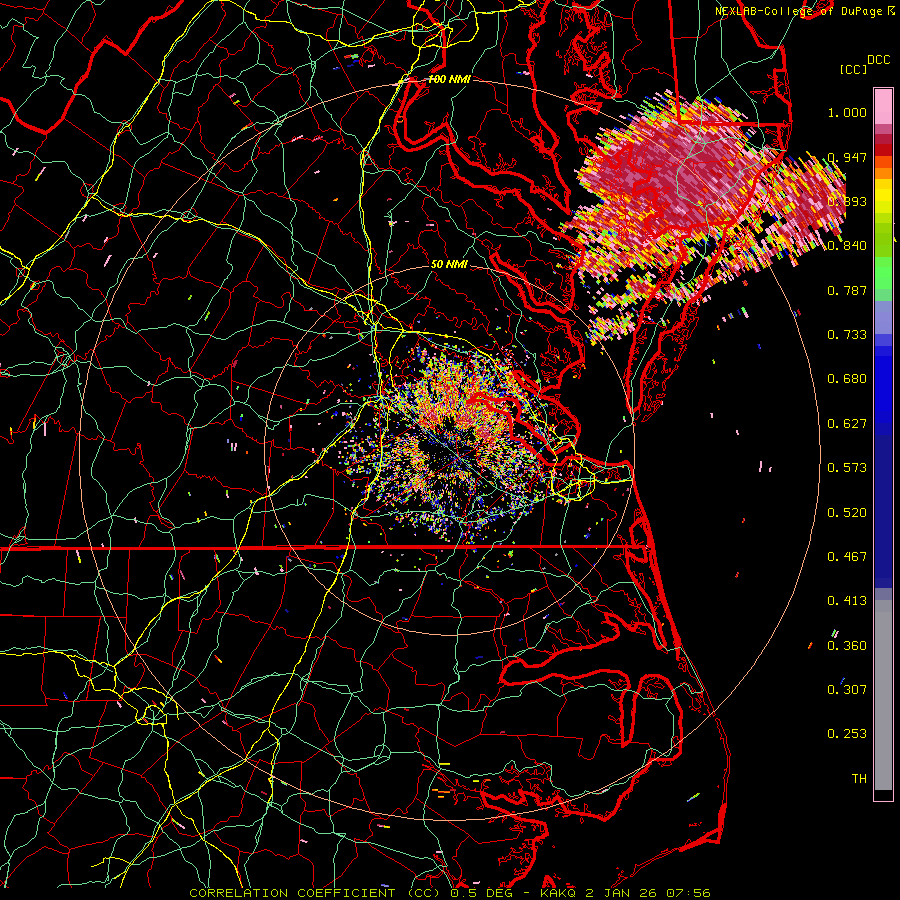The height and width of the screenshot is (900, 900).
Task: Click the 0.947 legend value
Action: pyautogui.click(x=847, y=157)
